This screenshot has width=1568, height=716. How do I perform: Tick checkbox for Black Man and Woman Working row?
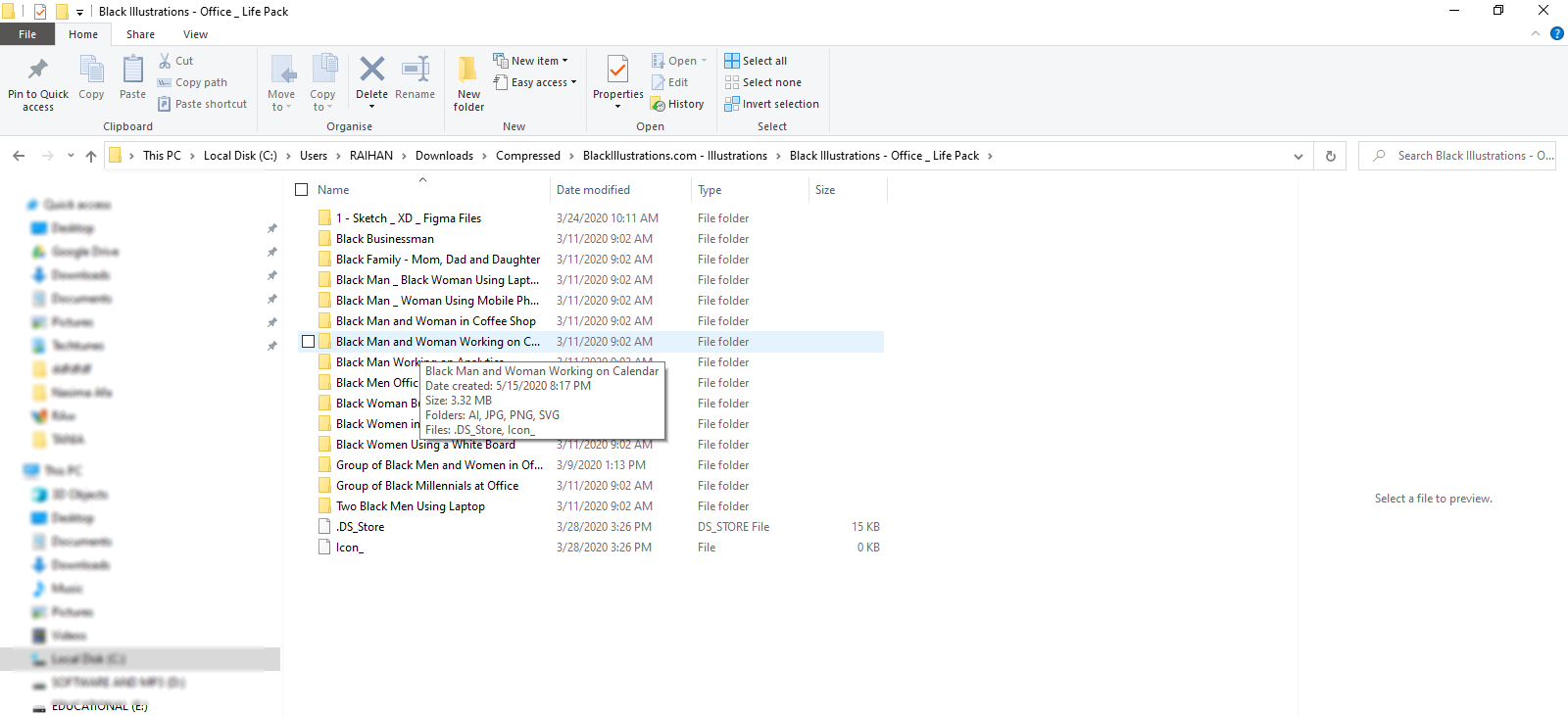[x=309, y=342]
